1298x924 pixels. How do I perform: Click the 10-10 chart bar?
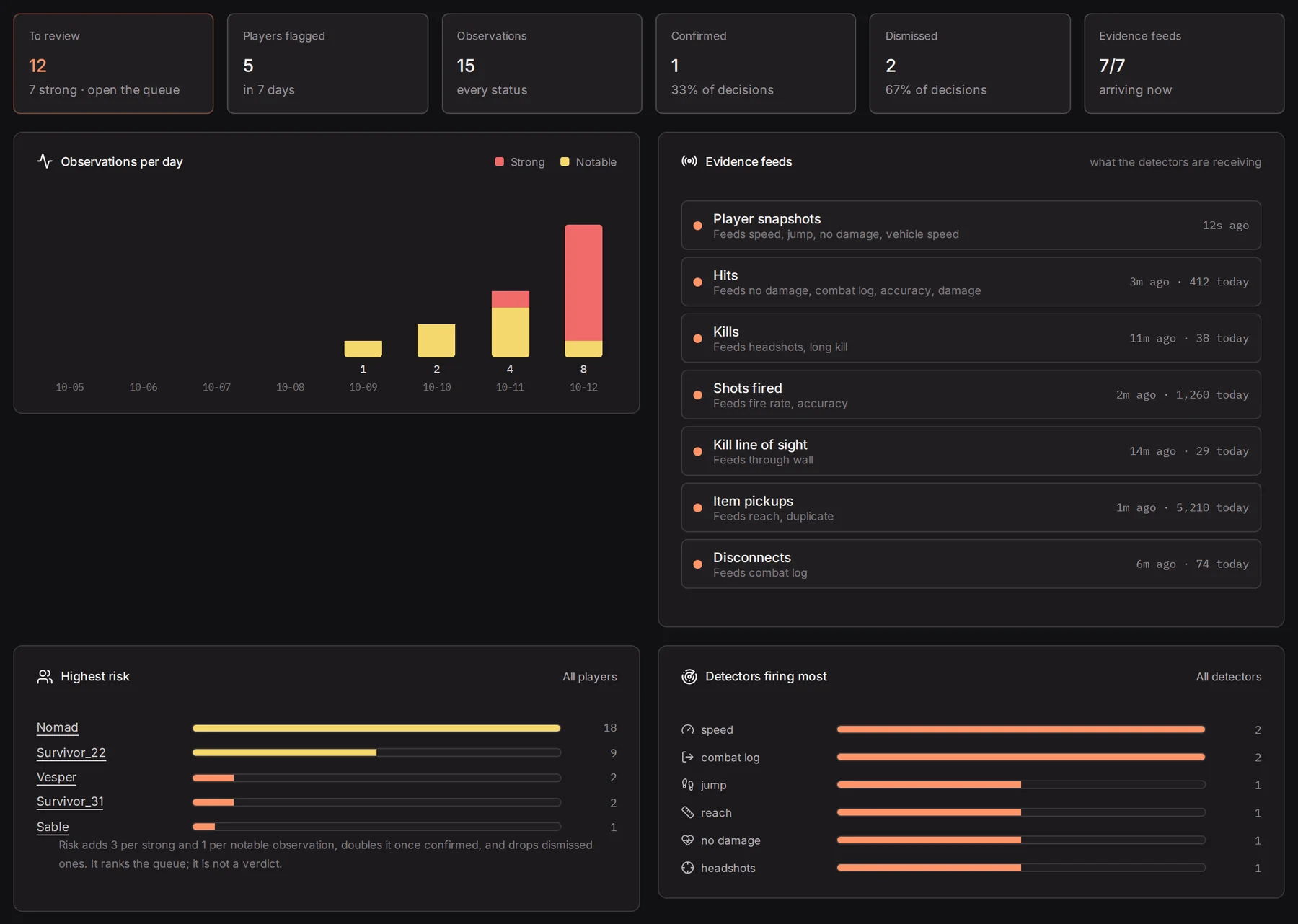click(x=436, y=340)
